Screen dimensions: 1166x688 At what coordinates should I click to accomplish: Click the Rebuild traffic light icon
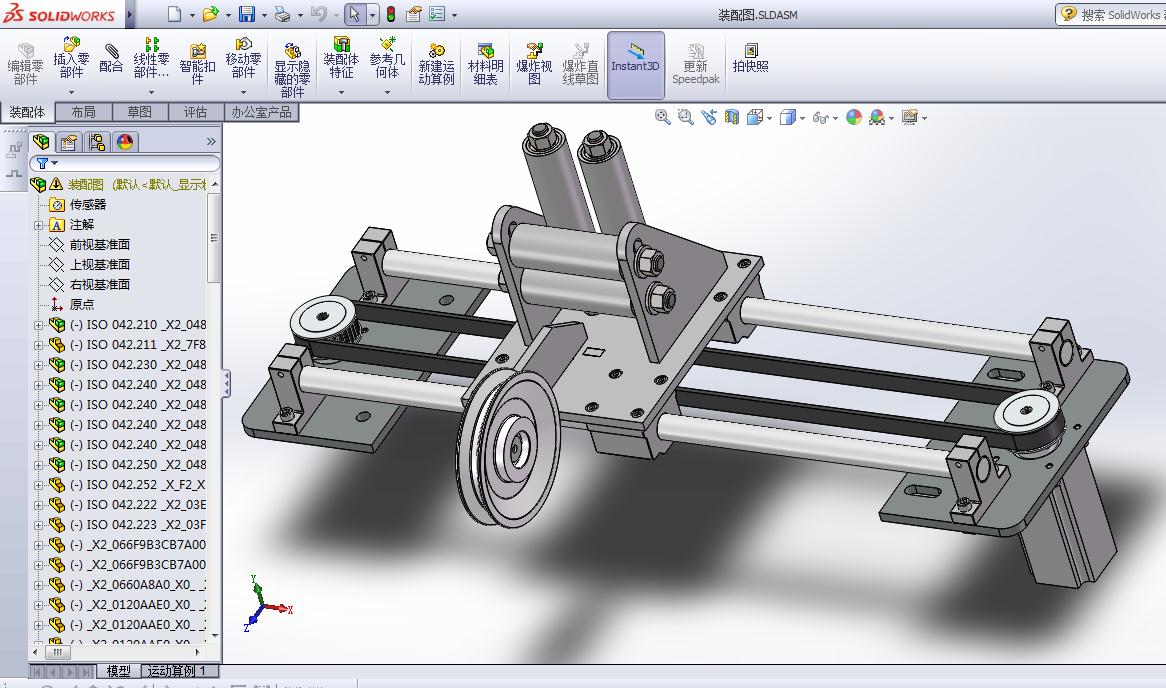(390, 14)
